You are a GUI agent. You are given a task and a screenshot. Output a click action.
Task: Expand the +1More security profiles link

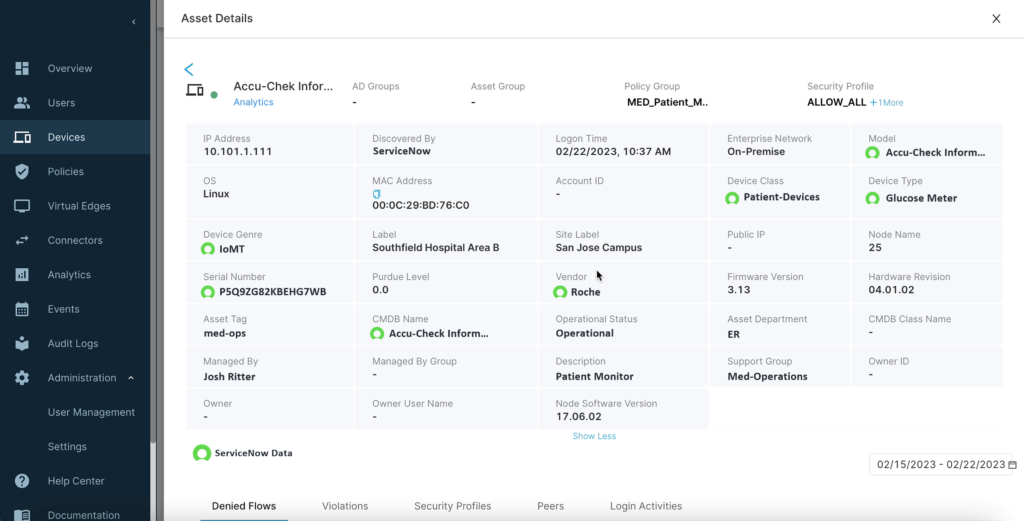tap(886, 102)
